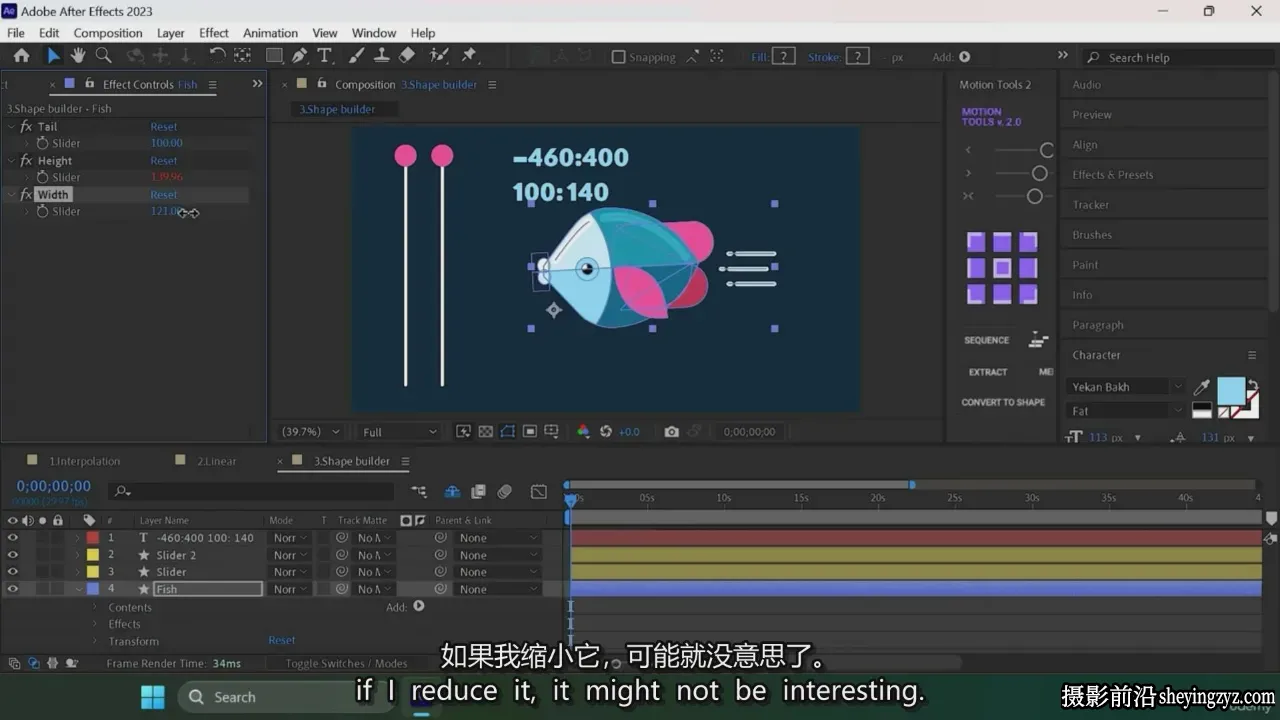Click the transparency grid icon
The height and width of the screenshot is (720, 1280).
(x=485, y=432)
